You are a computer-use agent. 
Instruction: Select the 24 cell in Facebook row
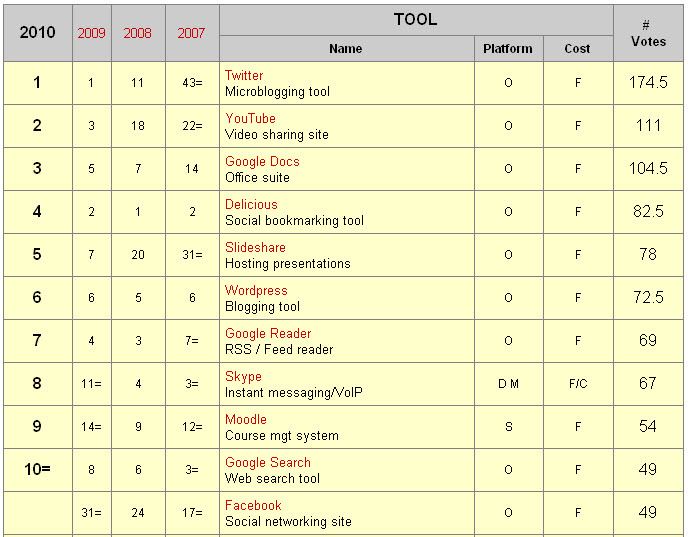[x=138, y=512]
